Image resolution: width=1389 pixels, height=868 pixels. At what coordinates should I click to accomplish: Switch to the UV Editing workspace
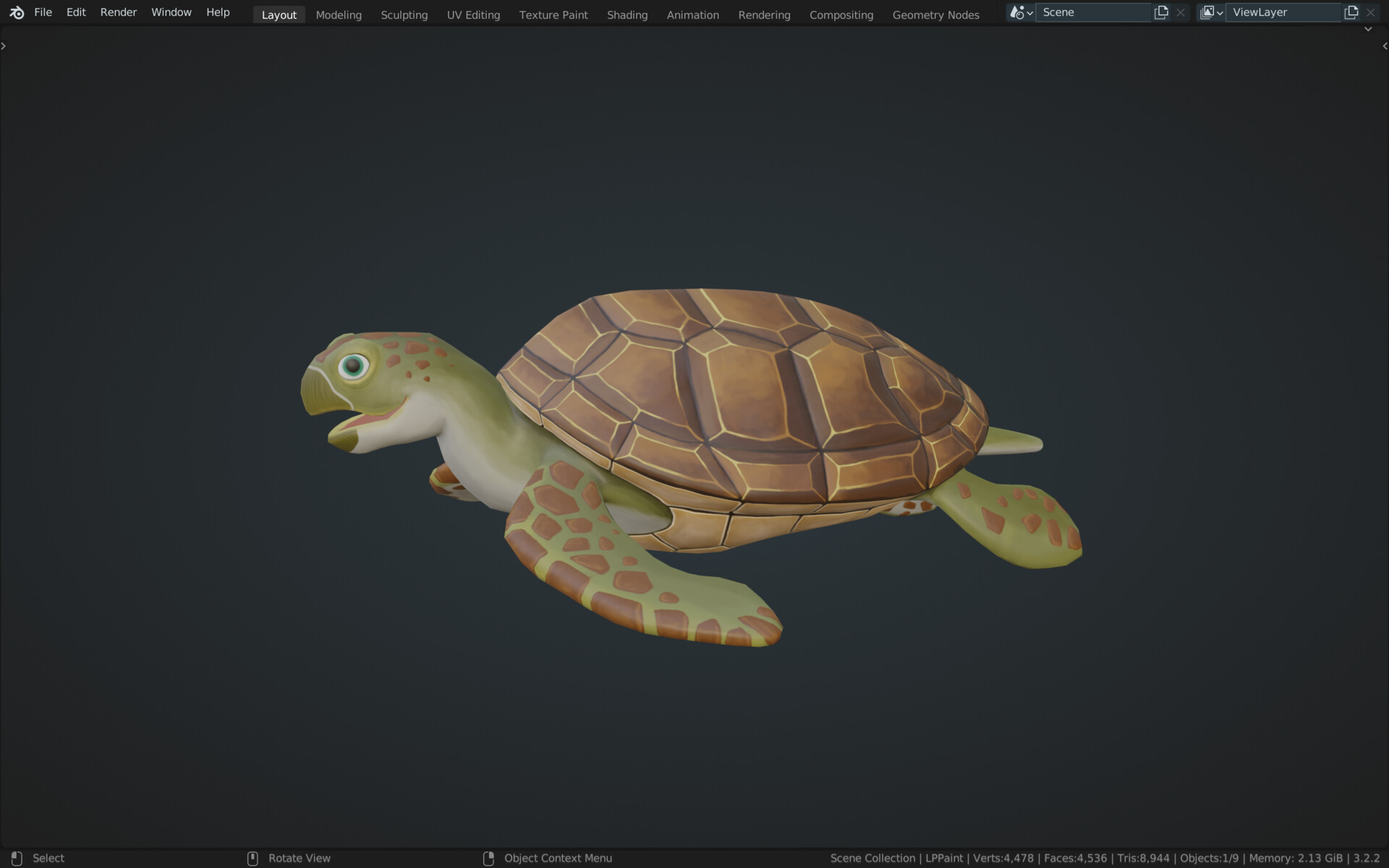[473, 14]
